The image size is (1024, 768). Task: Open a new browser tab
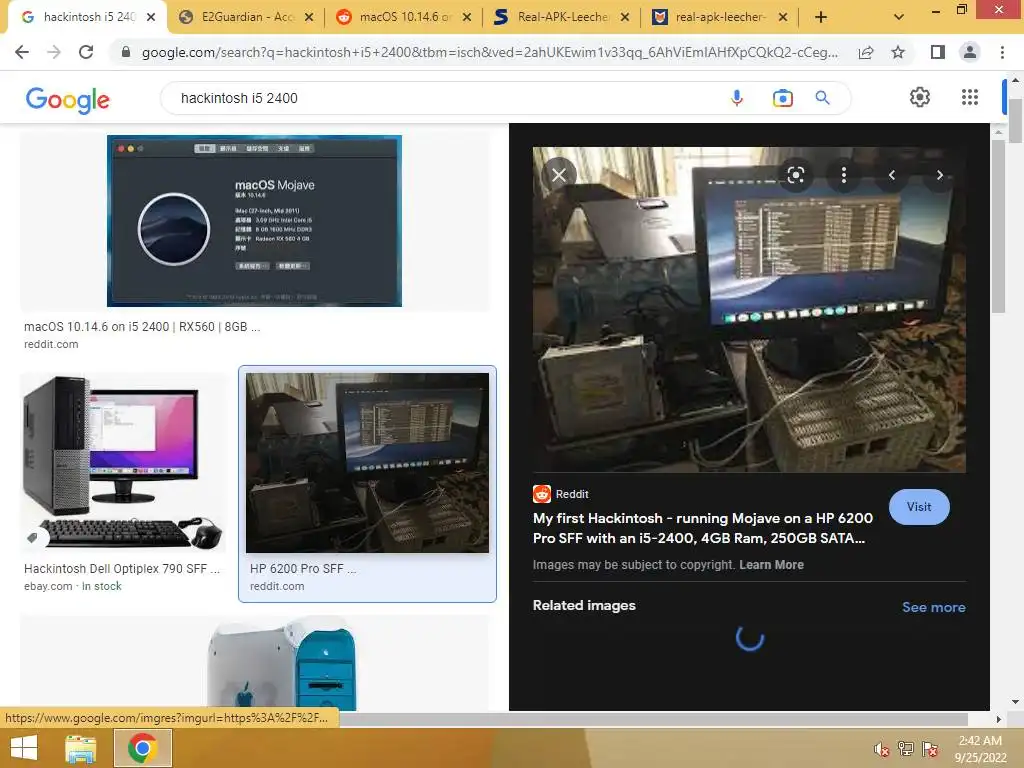click(821, 17)
